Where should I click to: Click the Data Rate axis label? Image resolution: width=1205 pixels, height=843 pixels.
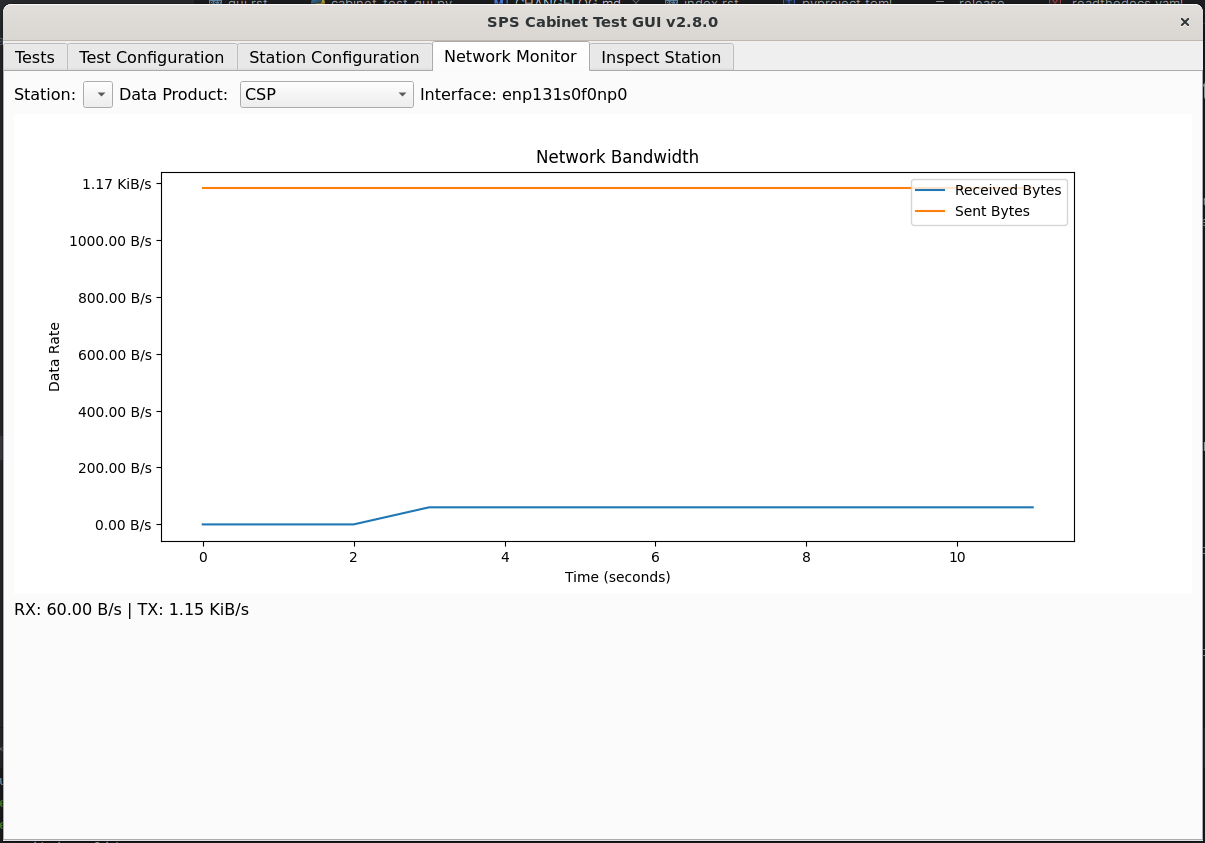pyautogui.click(x=54, y=354)
